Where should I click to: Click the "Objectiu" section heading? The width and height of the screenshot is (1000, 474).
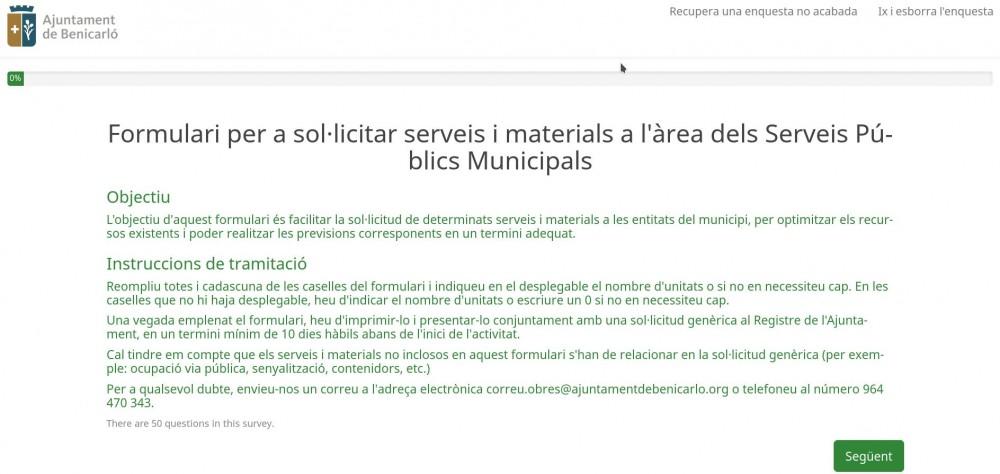point(138,197)
